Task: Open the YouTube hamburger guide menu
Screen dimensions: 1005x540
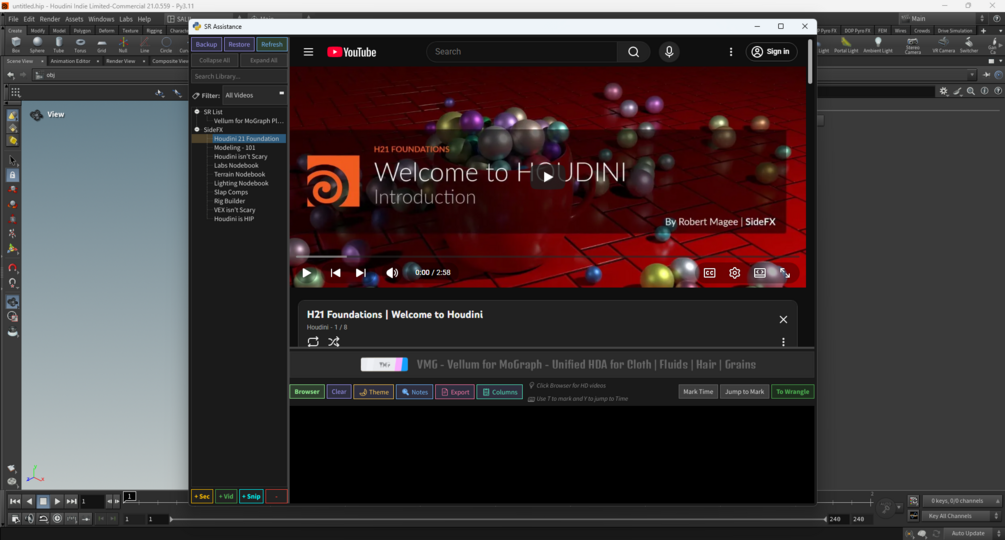Action: click(308, 52)
